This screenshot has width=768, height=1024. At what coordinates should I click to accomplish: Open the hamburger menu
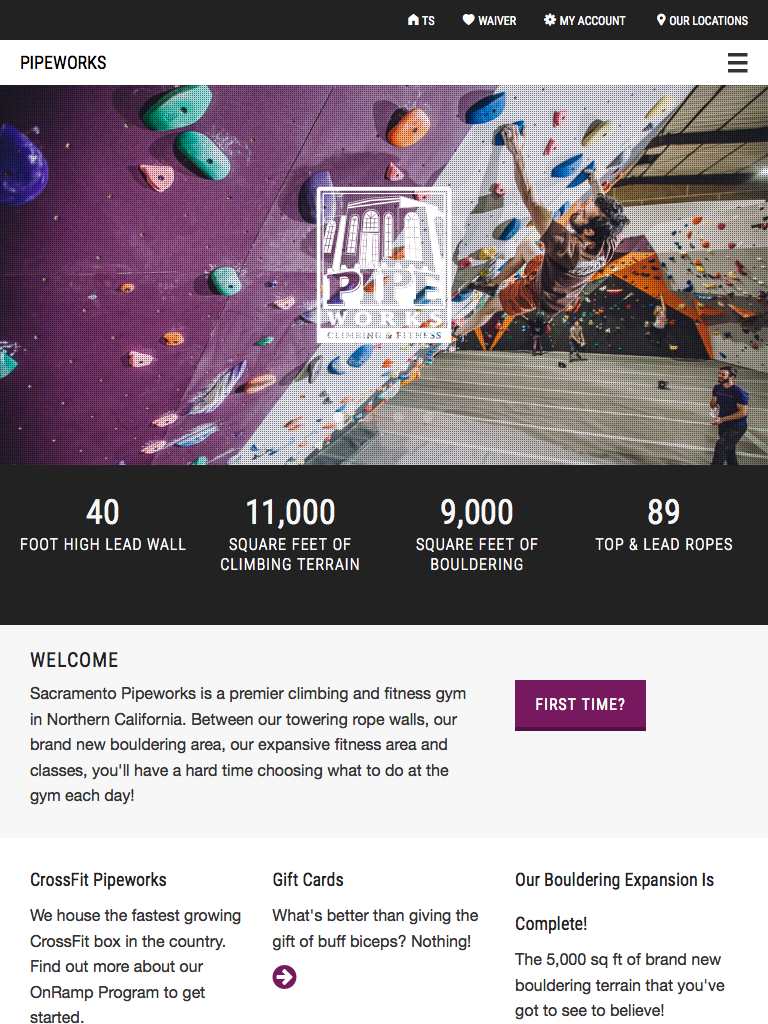click(x=737, y=63)
